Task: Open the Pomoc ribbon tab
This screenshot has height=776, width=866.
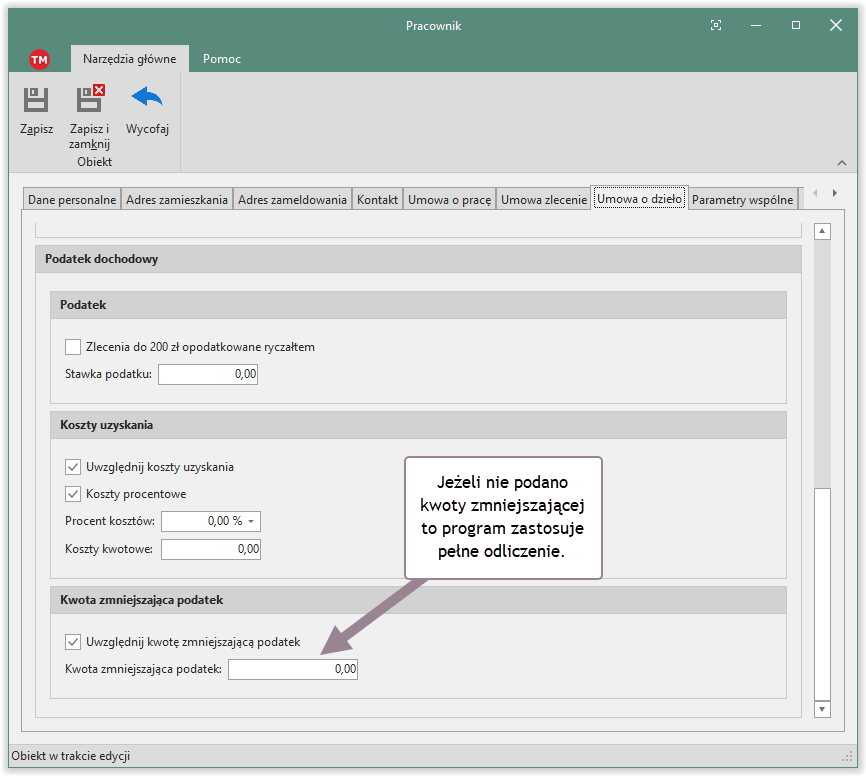Action: [x=221, y=59]
